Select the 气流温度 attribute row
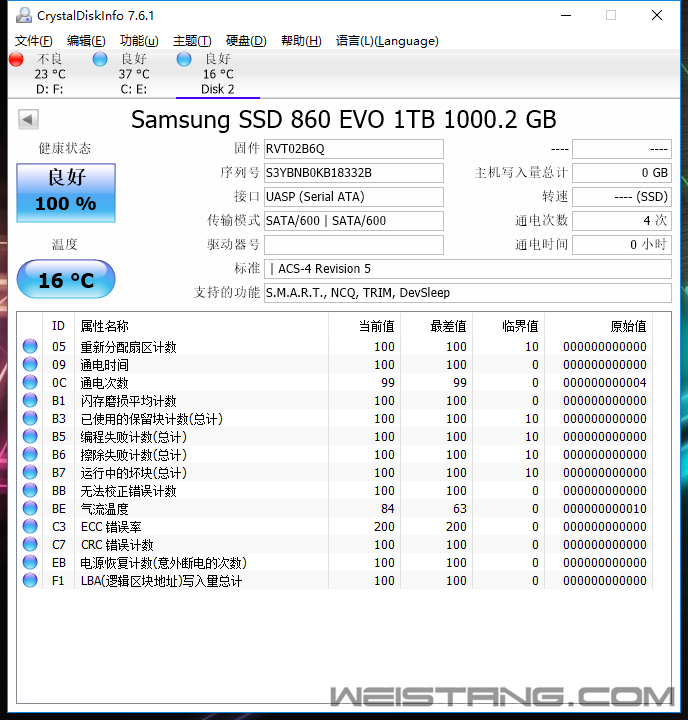This screenshot has height=720, width=688. tap(335, 508)
